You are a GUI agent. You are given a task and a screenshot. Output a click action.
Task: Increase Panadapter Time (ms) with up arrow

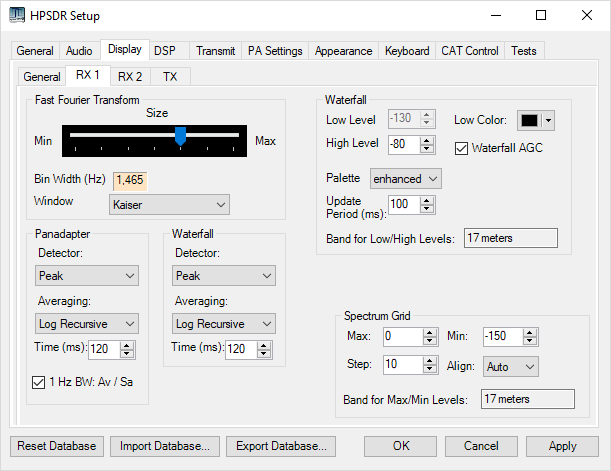[127, 345]
